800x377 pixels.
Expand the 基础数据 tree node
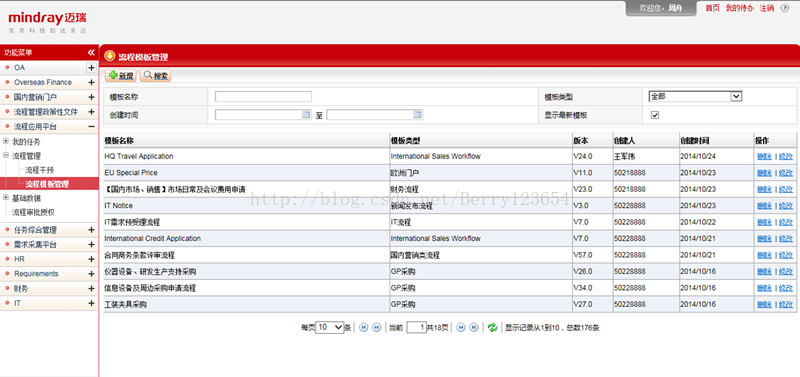coord(6,197)
